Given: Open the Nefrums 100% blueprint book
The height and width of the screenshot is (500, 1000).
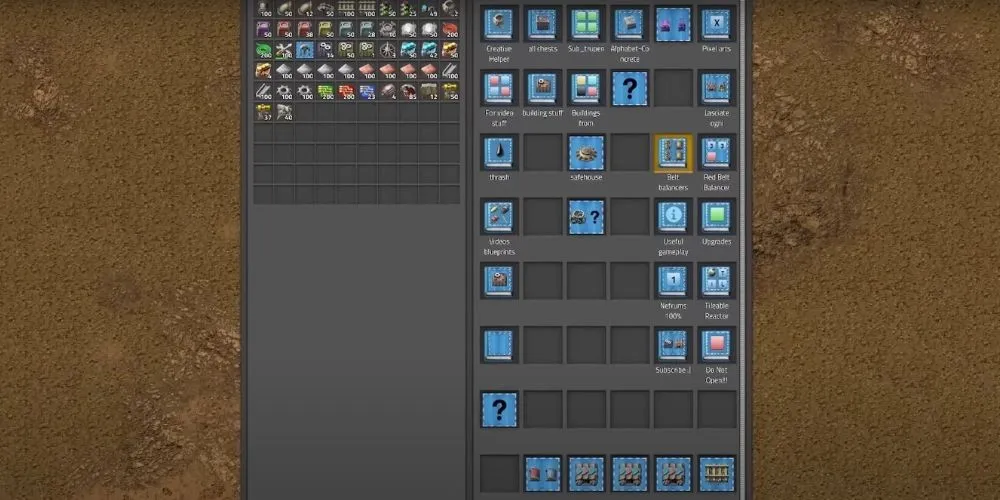Looking at the screenshot, I should pos(673,281).
